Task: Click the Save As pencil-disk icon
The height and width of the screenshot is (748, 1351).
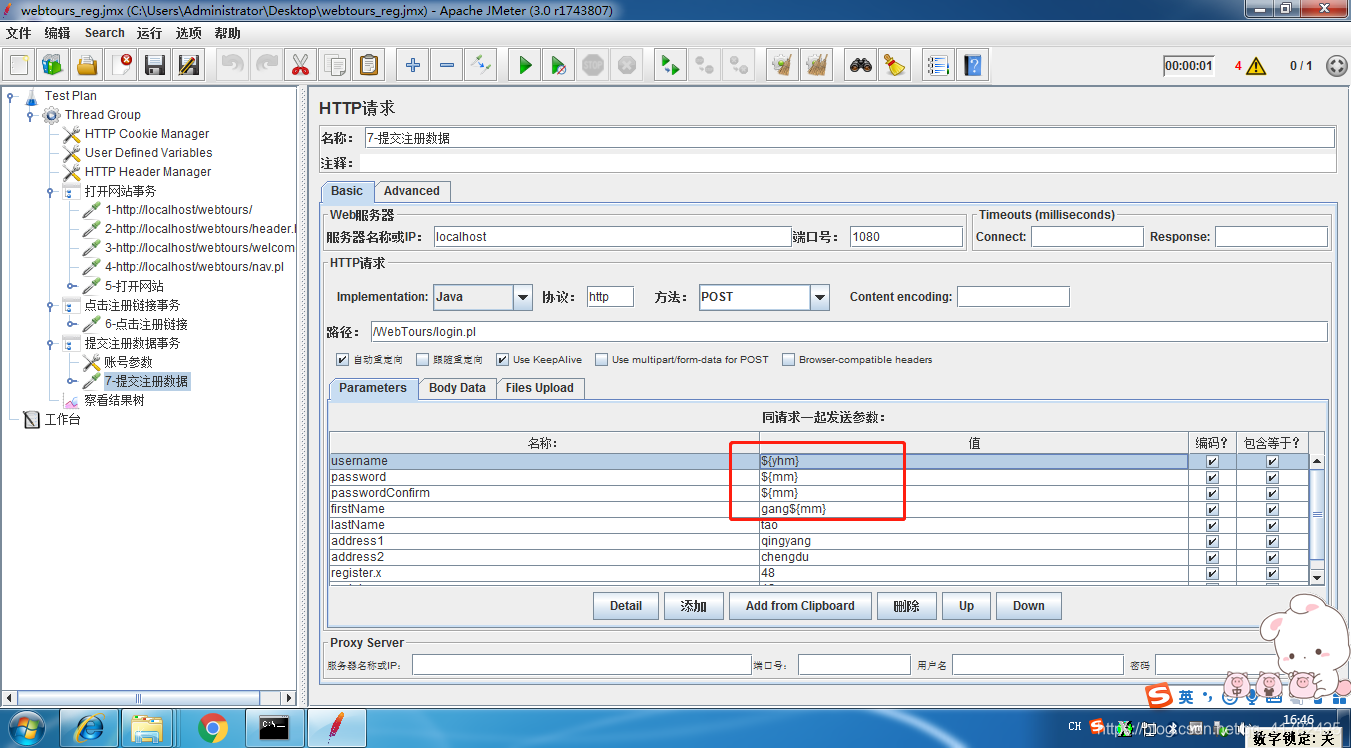Action: [189, 66]
